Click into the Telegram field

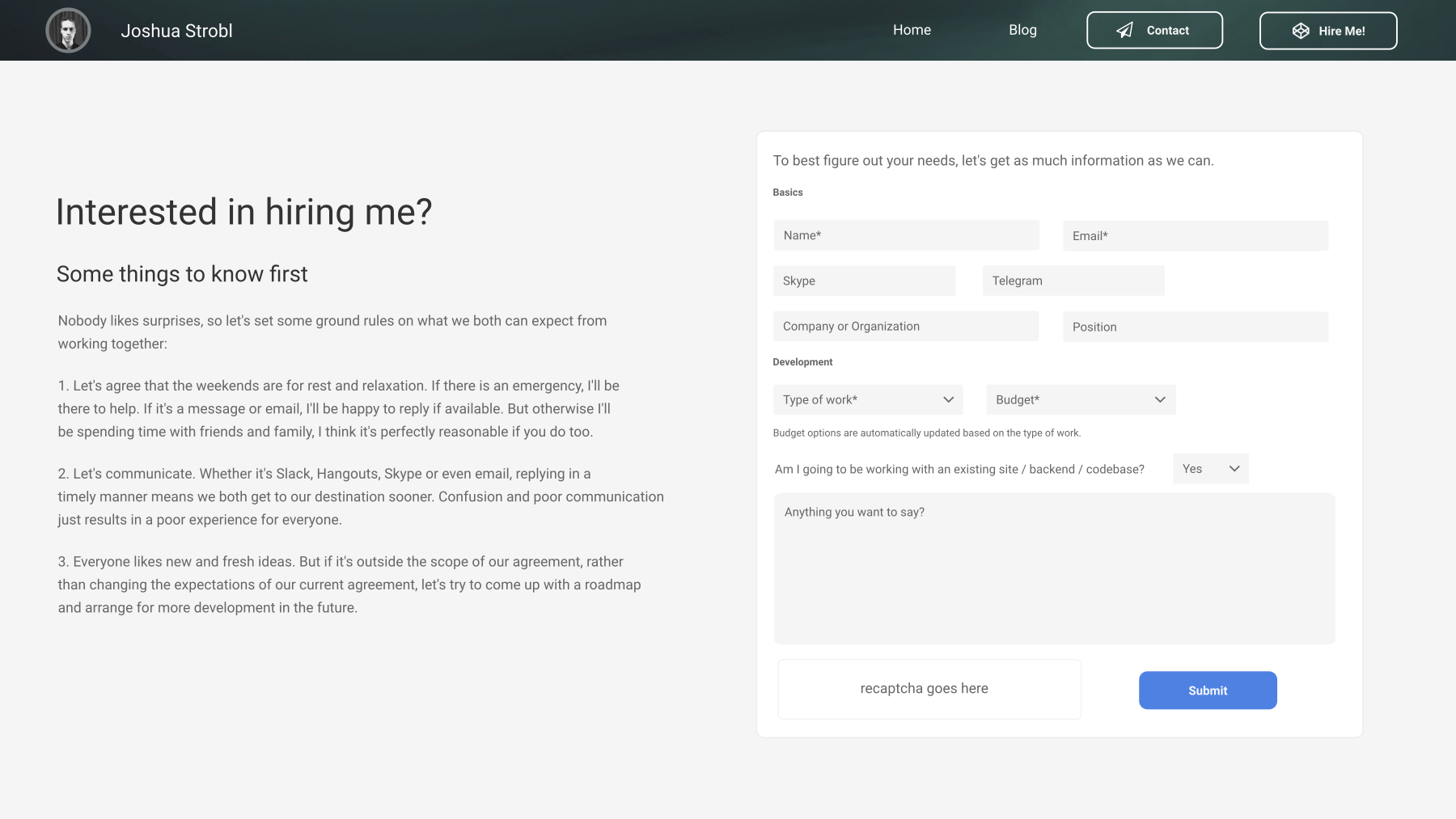tap(1073, 281)
